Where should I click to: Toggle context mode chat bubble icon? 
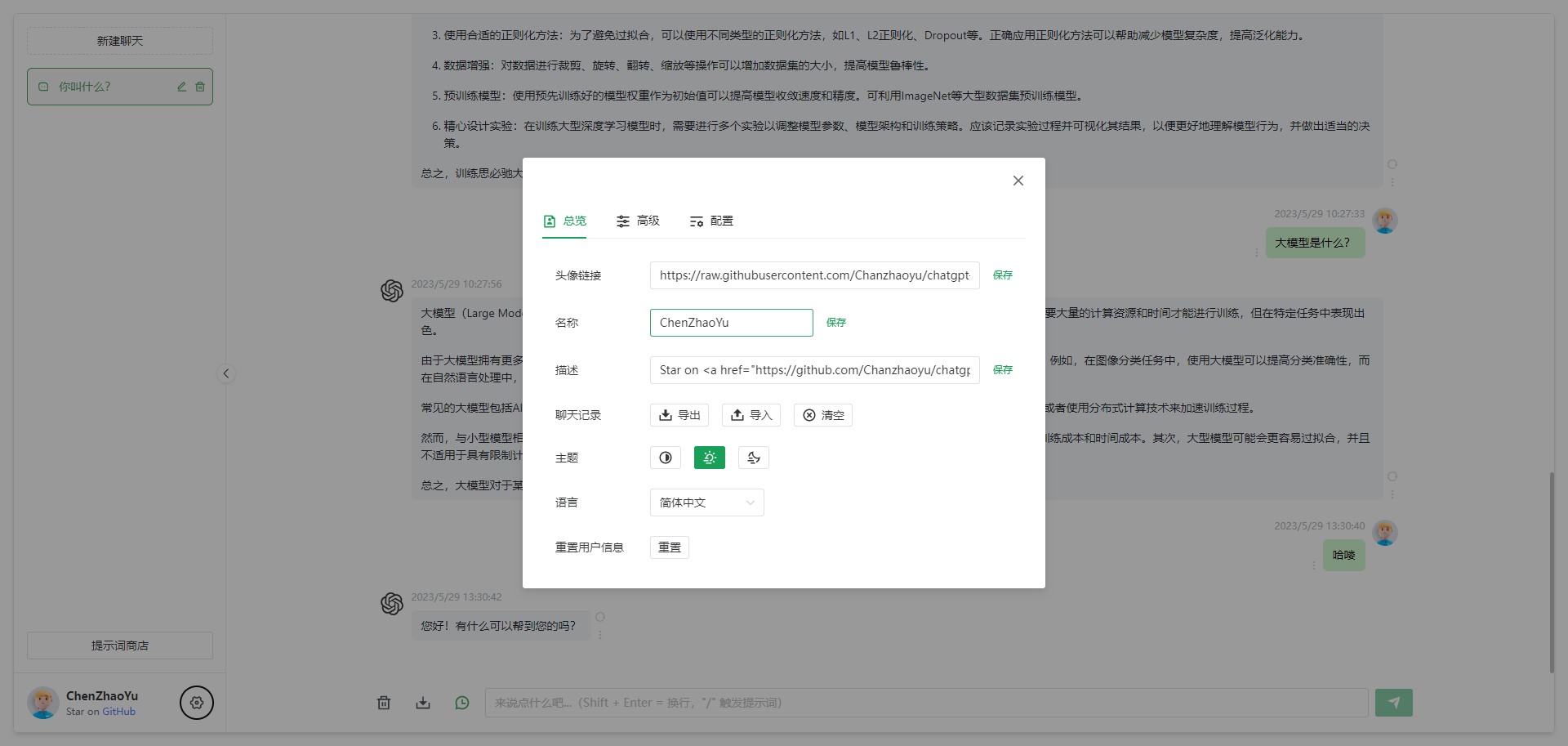coord(462,703)
